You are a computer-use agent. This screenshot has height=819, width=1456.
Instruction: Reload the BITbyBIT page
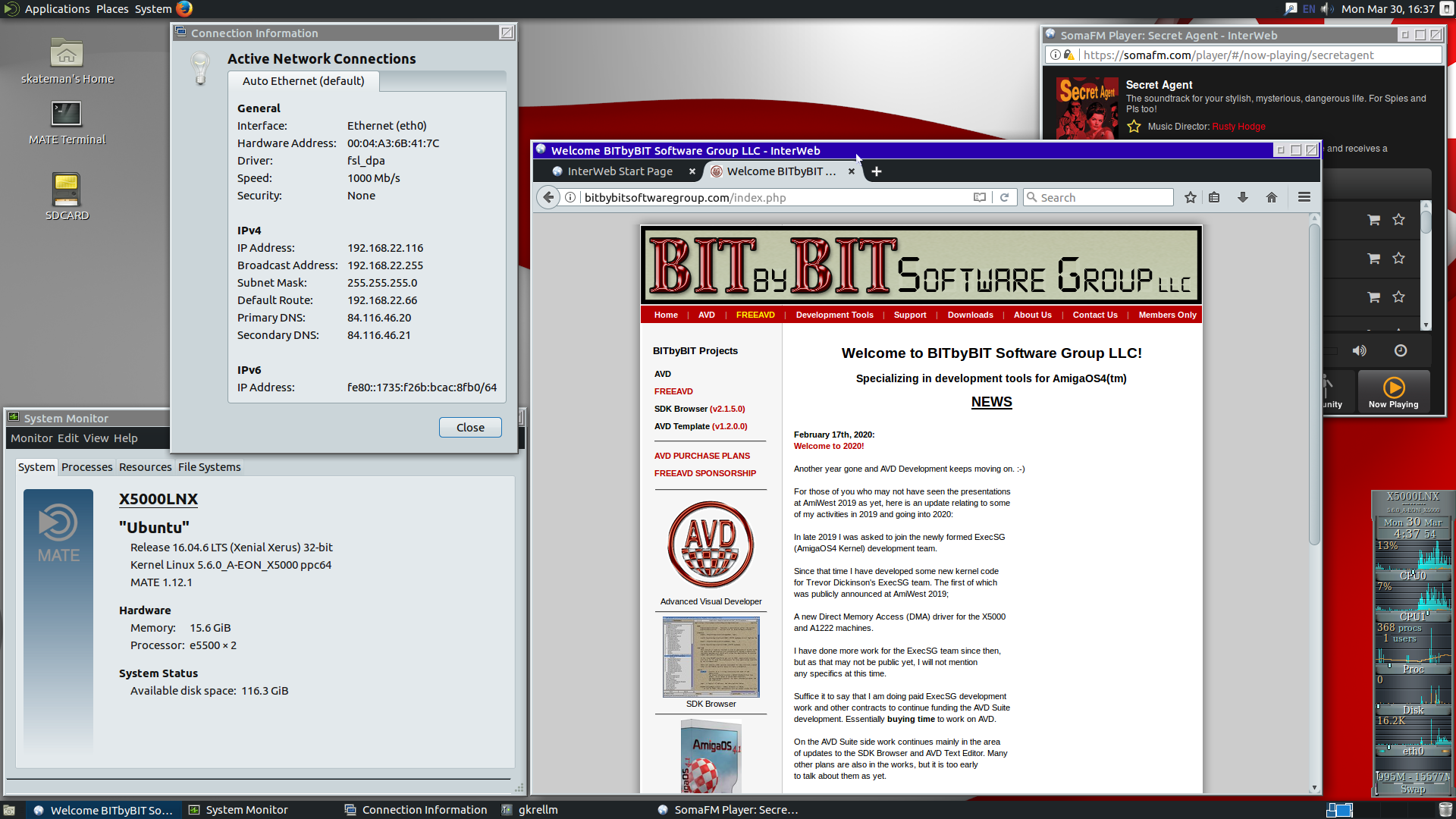[x=1004, y=197]
